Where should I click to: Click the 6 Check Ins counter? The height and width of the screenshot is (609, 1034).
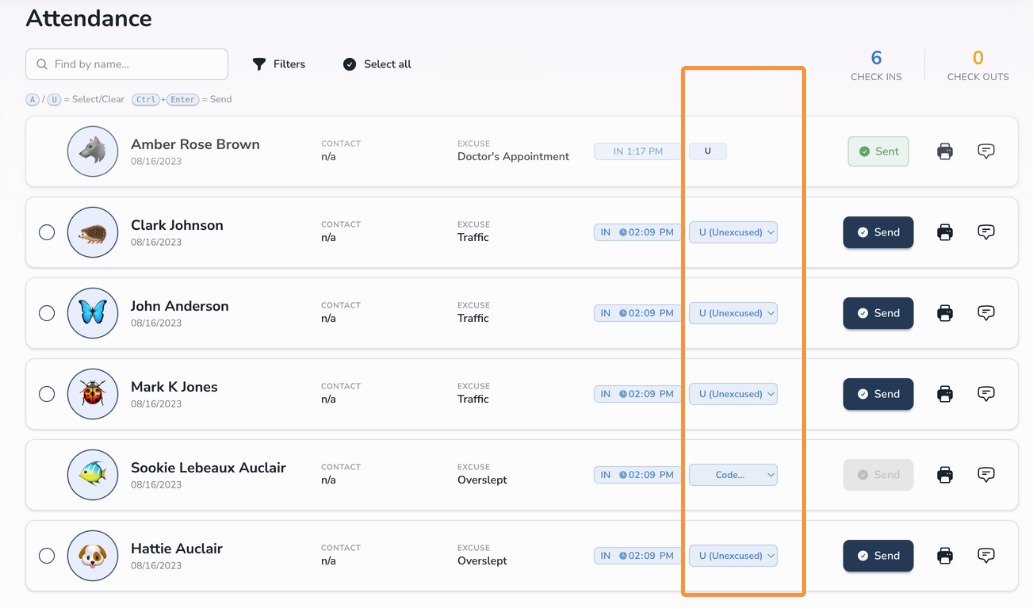[x=876, y=65]
